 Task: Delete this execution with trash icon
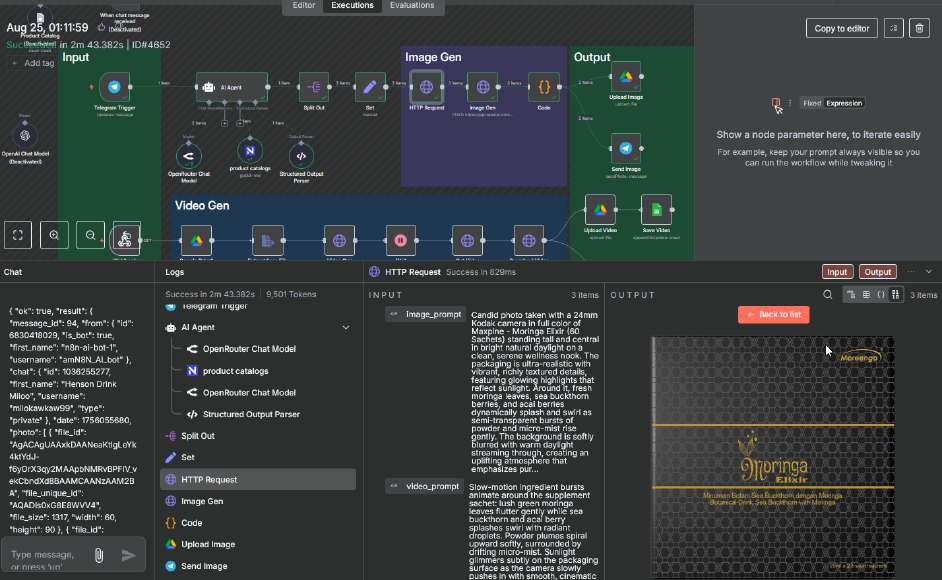point(919,28)
